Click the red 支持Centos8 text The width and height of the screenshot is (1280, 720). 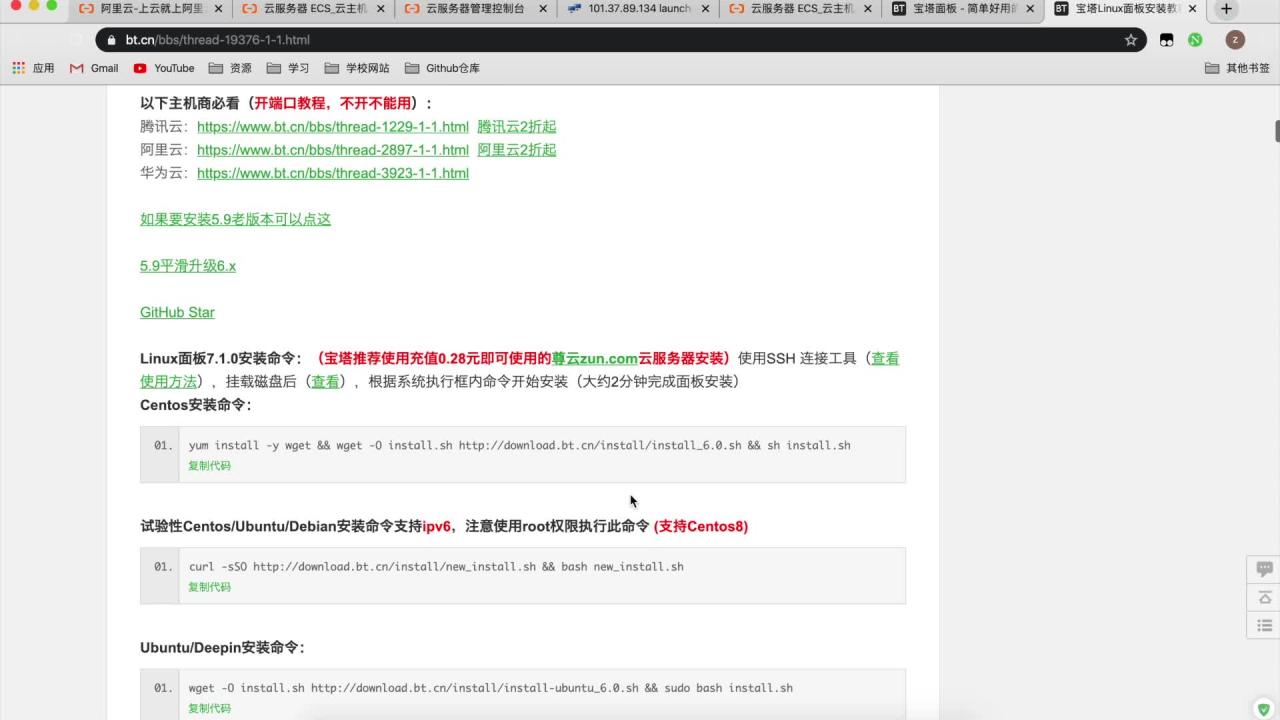(701, 526)
